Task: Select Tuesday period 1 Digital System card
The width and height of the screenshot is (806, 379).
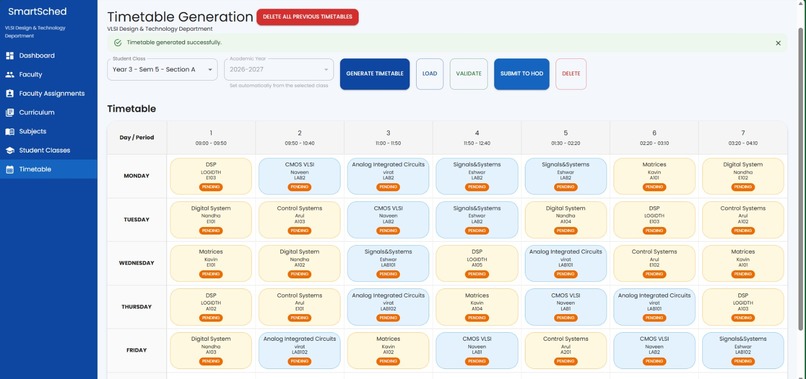Action: [211, 220]
